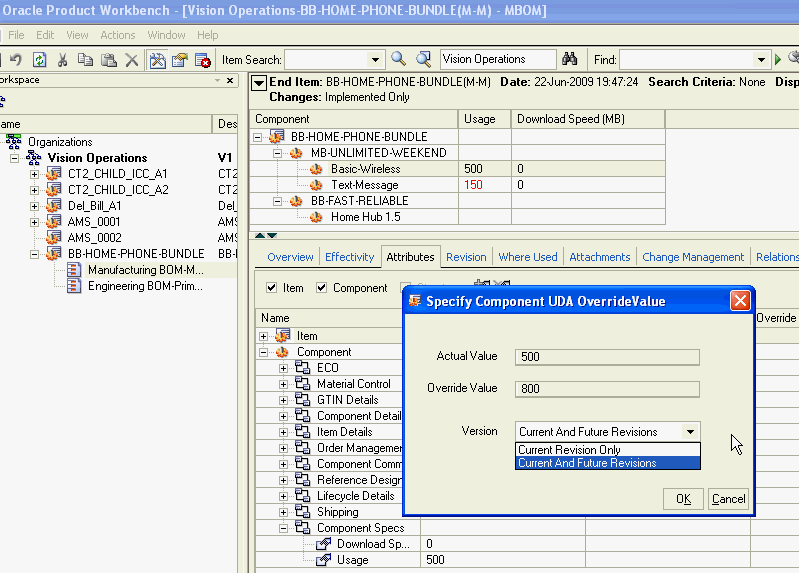Open the Version dropdown arrow in dialog
The height and width of the screenshot is (573, 799).
[690, 432]
